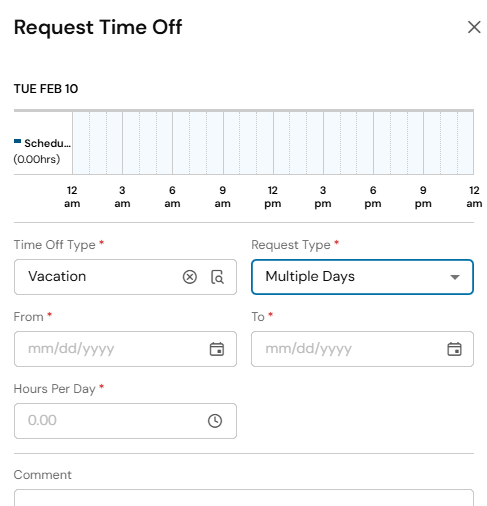Click the 9 am slot on schedule timeline

[x=232, y=143]
